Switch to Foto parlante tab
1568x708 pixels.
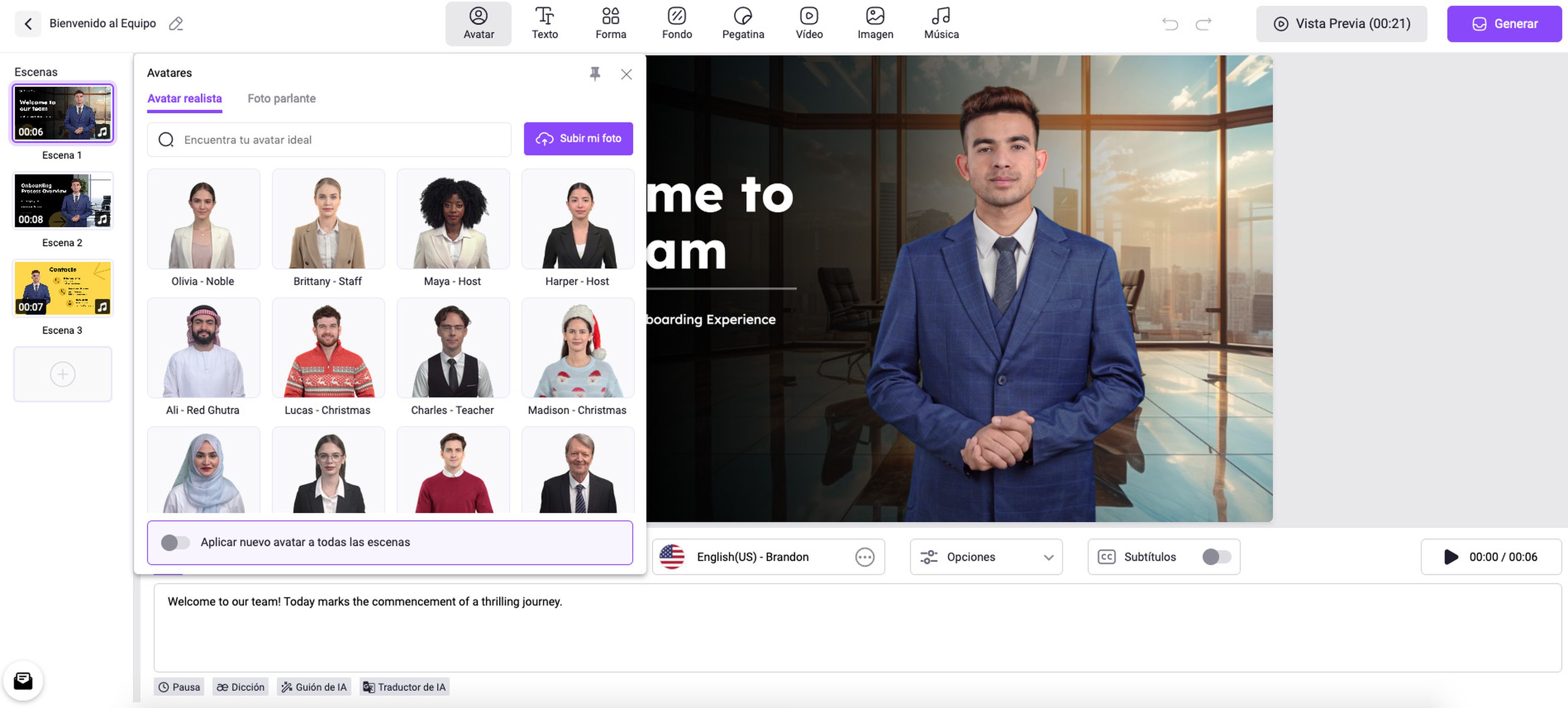pyautogui.click(x=281, y=98)
